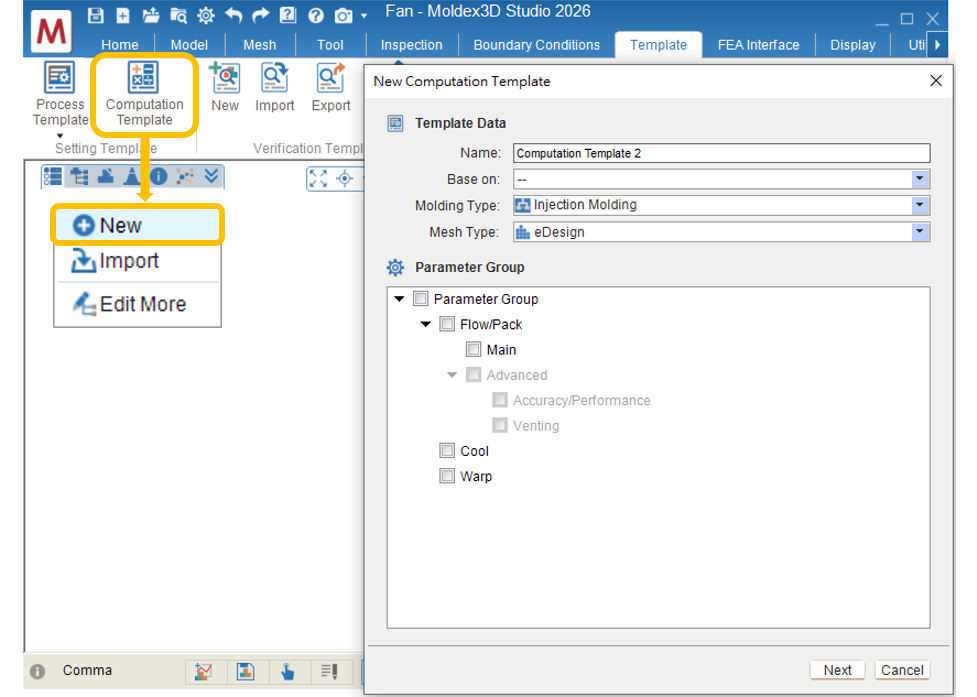Image resolution: width=977 pixels, height=697 pixels.
Task: Open the Tool ribbon tab
Action: coord(330,45)
